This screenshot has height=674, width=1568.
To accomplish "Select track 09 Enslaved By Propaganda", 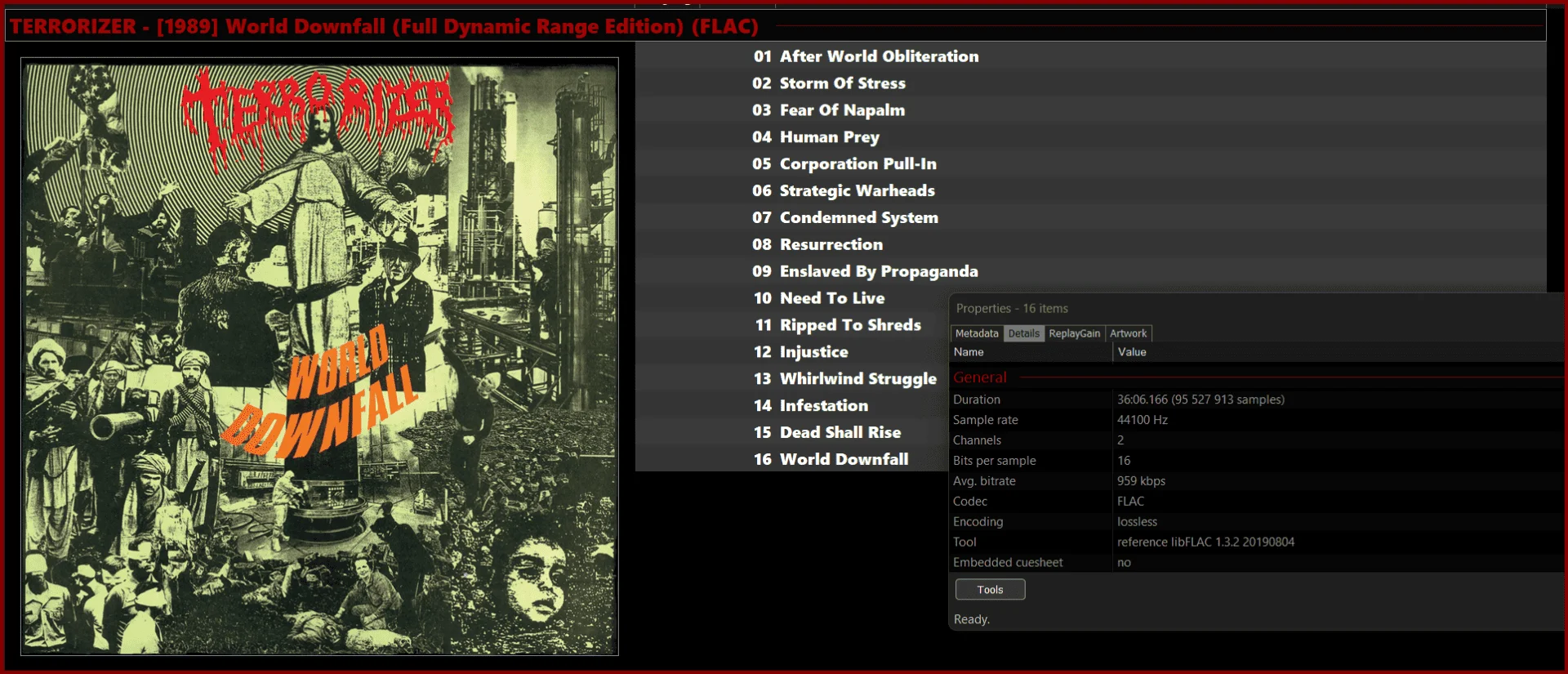I will [x=1090, y=272].
